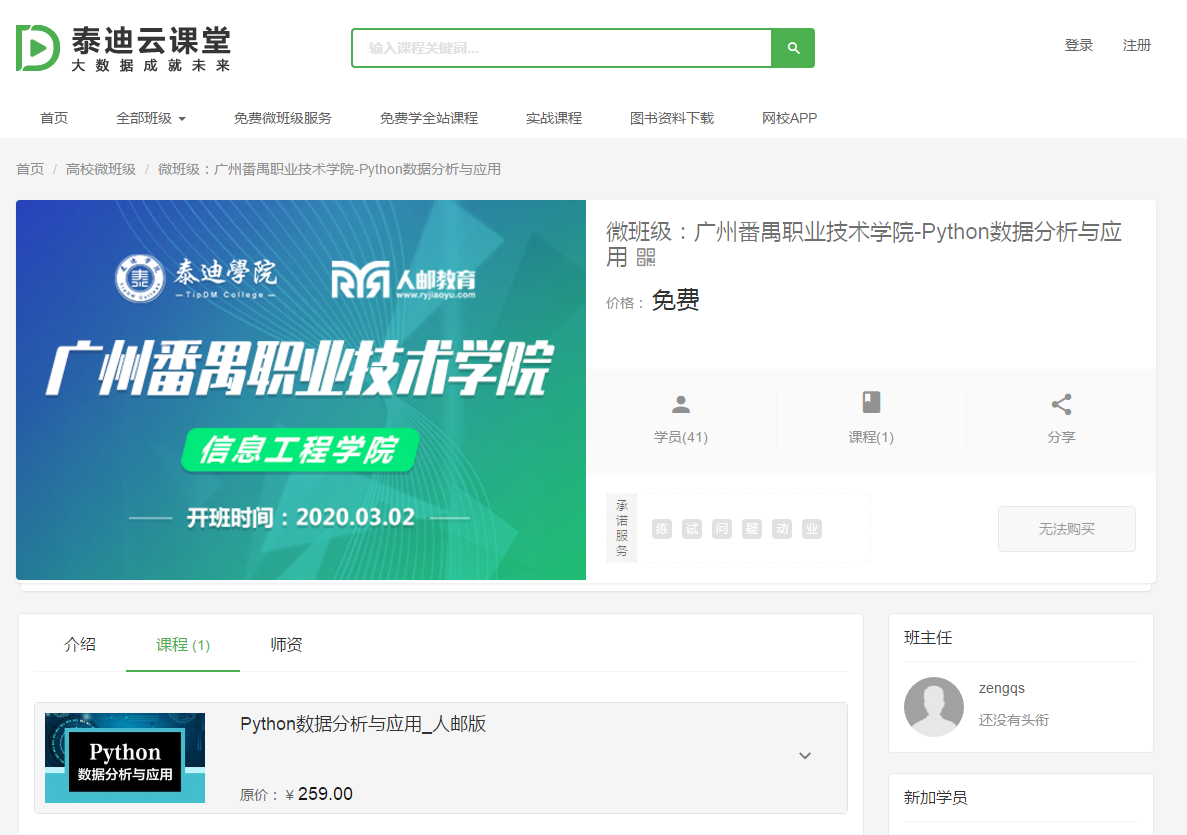Open the 登录 login link
1187x835 pixels.
pos(1079,45)
